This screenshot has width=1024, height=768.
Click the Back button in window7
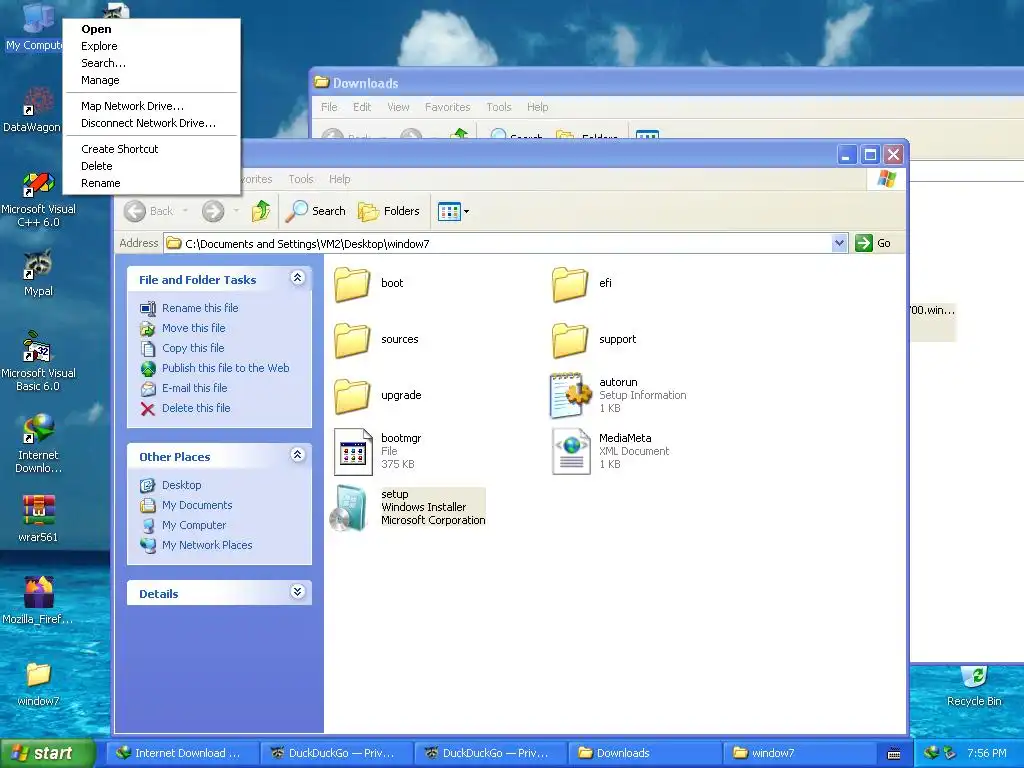(149, 211)
